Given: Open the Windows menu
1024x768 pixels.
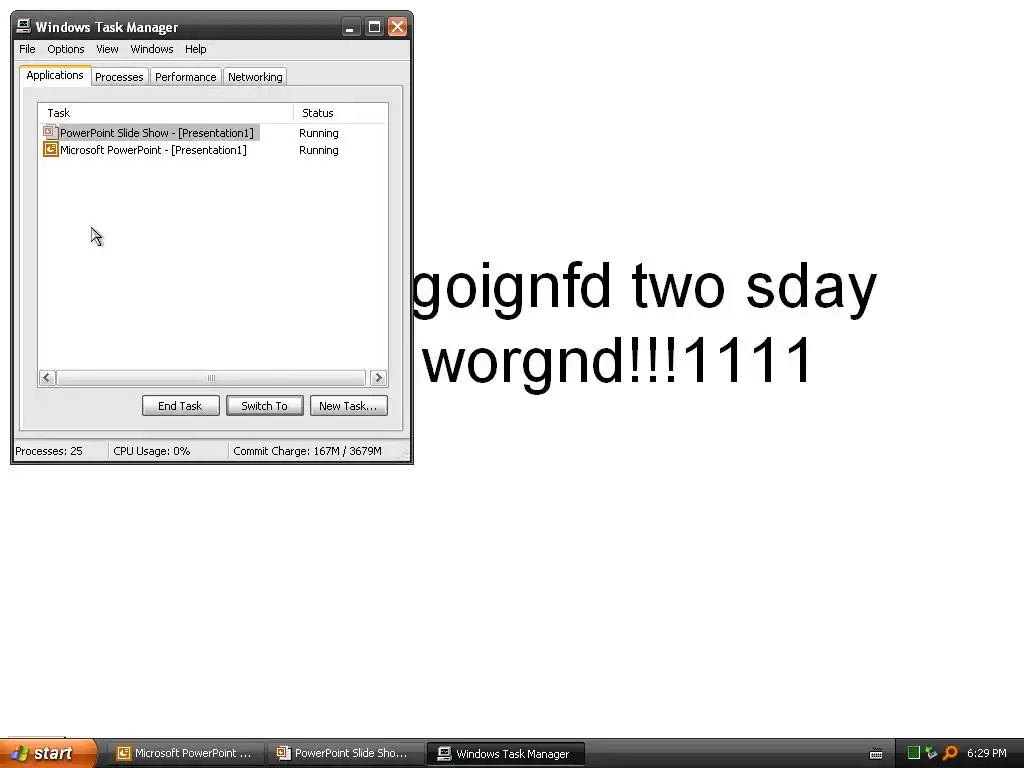Looking at the screenshot, I should coord(152,49).
